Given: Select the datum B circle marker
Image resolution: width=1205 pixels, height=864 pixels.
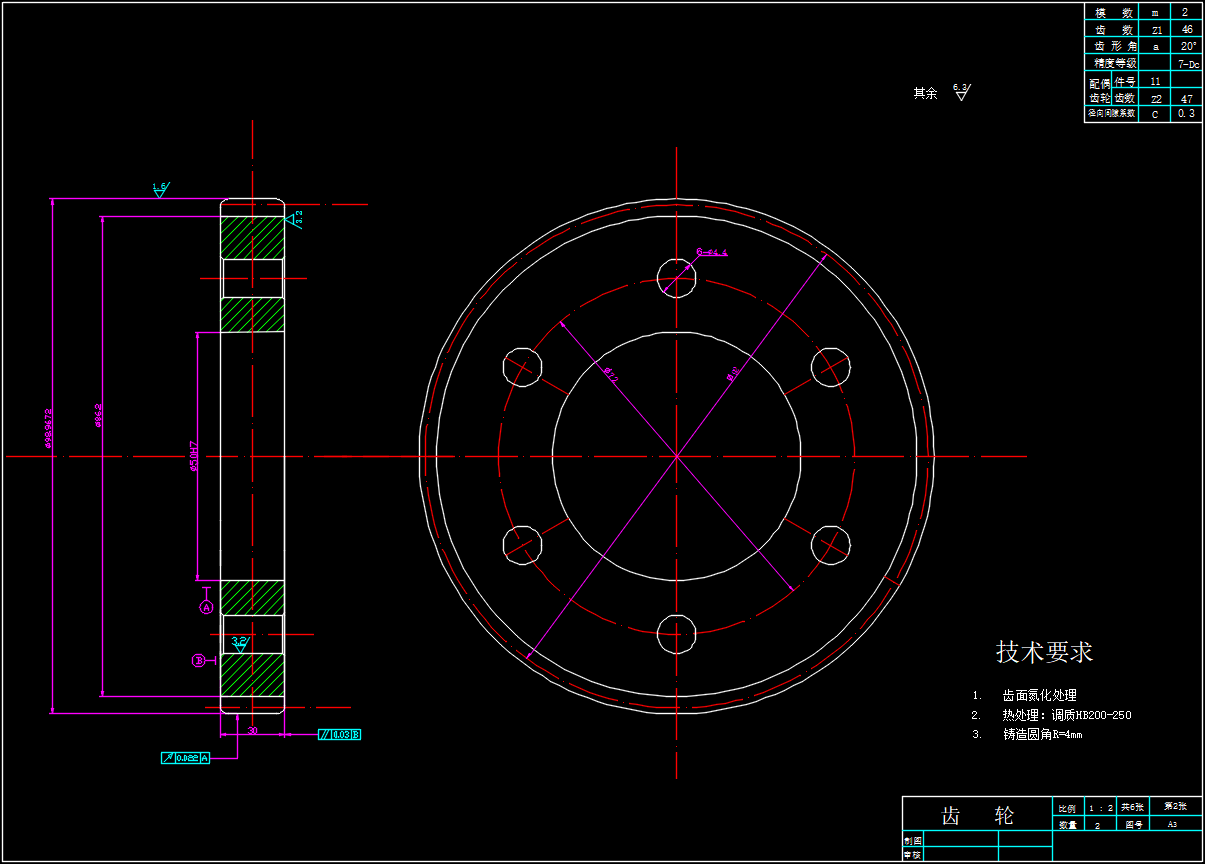Looking at the screenshot, I should click(x=199, y=661).
